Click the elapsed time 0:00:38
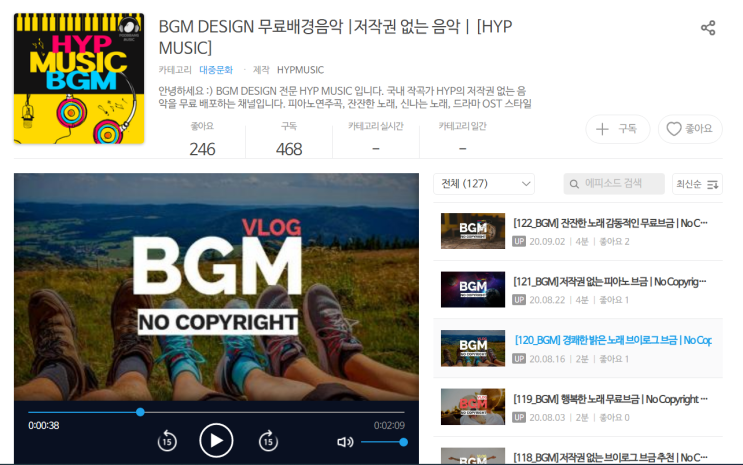 [44, 426]
